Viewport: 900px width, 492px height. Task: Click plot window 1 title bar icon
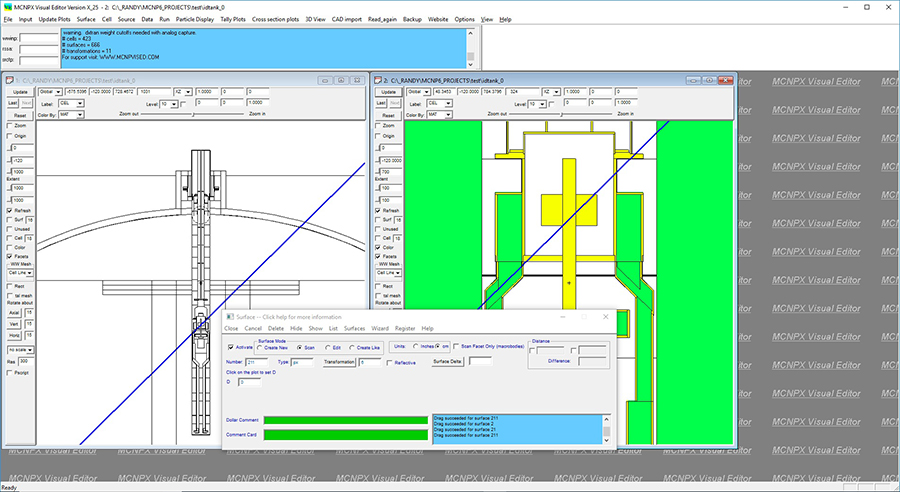(x=9, y=80)
